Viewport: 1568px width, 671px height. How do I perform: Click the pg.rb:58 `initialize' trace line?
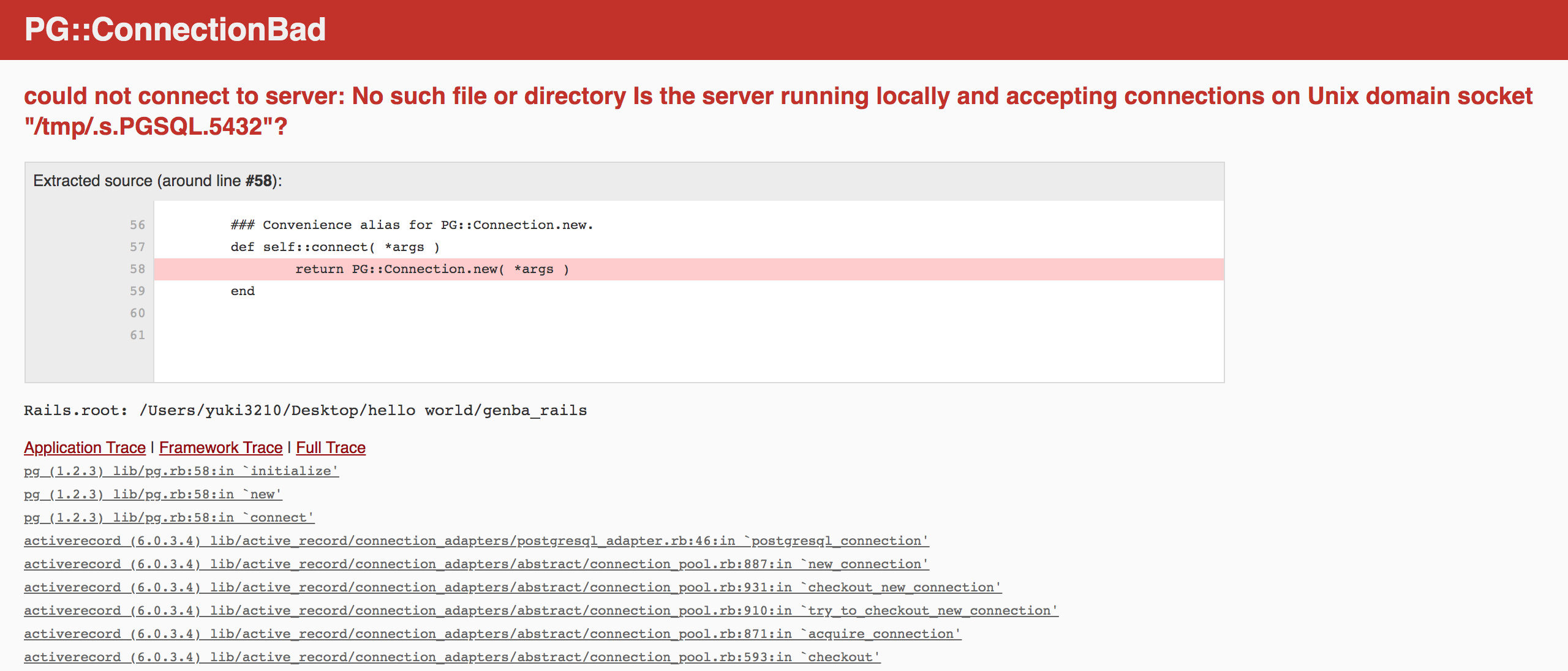tap(181, 471)
